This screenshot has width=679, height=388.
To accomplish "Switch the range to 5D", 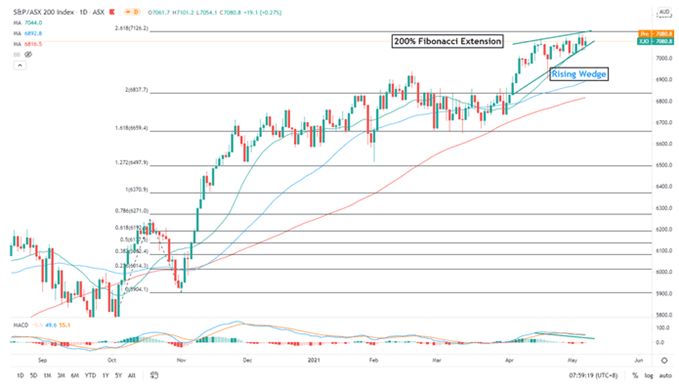I will coord(33,375).
